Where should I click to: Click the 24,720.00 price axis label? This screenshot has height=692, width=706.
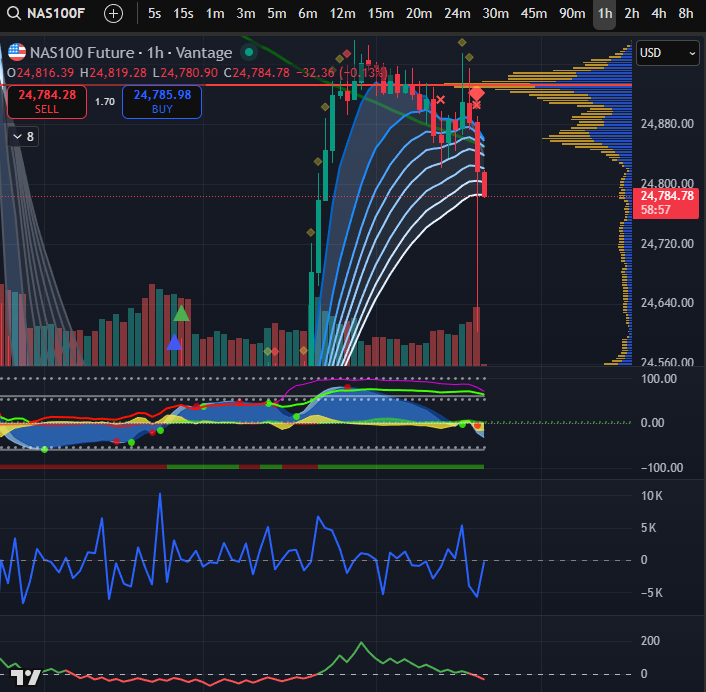pos(667,244)
